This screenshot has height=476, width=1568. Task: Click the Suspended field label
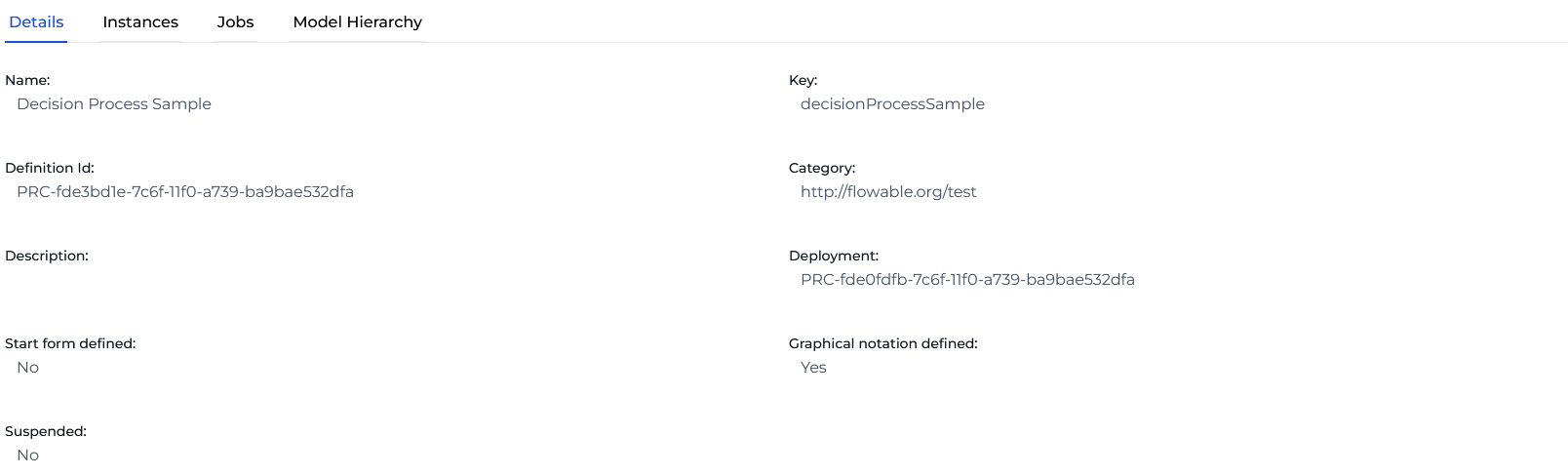tap(46, 431)
